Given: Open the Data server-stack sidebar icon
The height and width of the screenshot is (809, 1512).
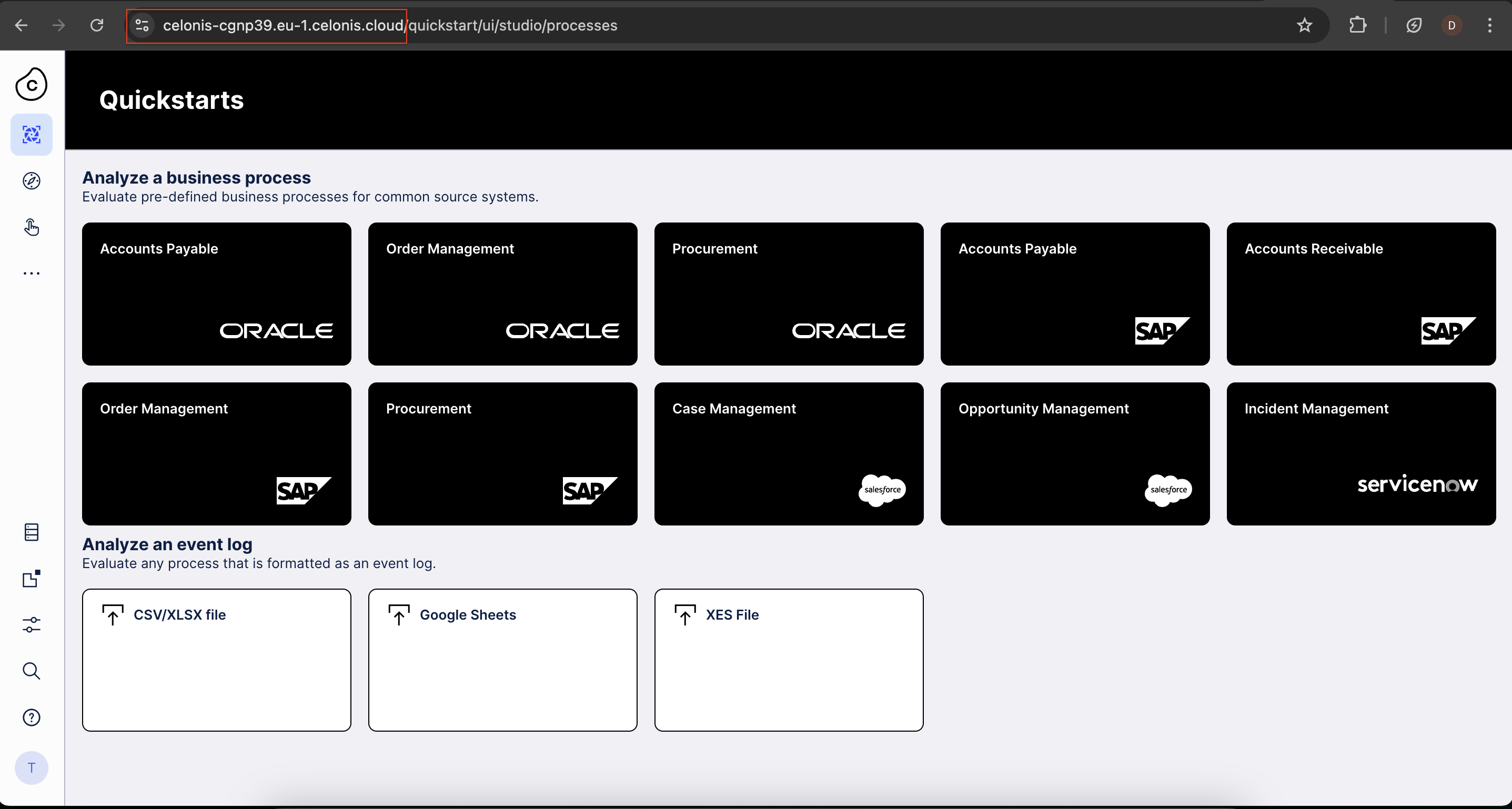Looking at the screenshot, I should 31,532.
